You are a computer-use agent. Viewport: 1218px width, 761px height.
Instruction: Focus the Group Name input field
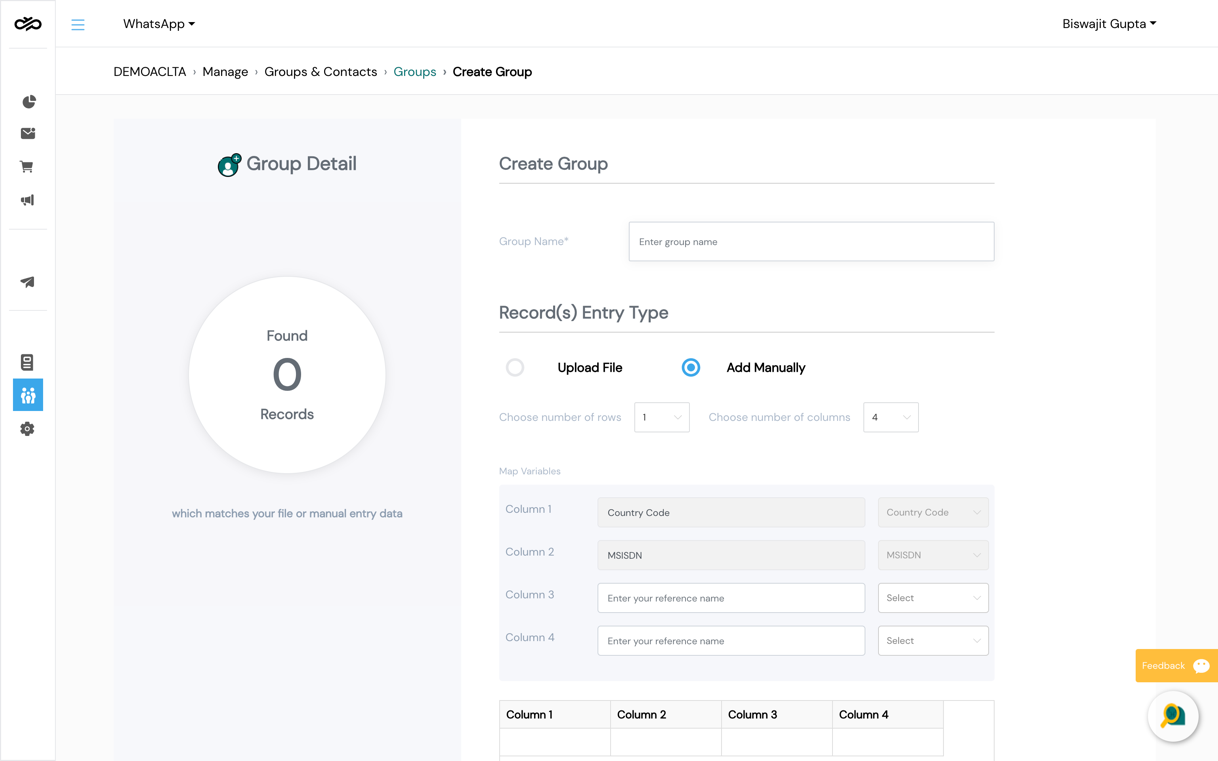811,242
